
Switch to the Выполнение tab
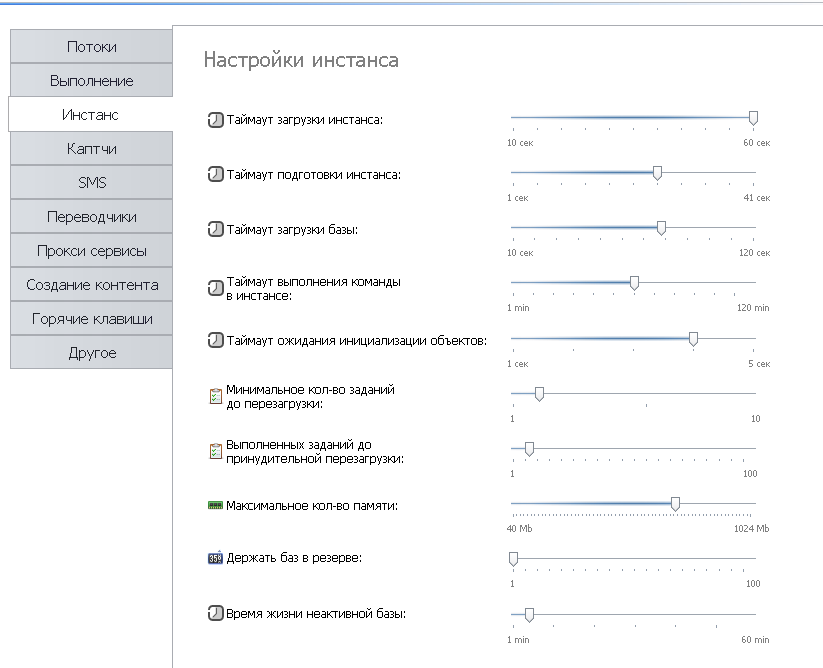coord(91,81)
